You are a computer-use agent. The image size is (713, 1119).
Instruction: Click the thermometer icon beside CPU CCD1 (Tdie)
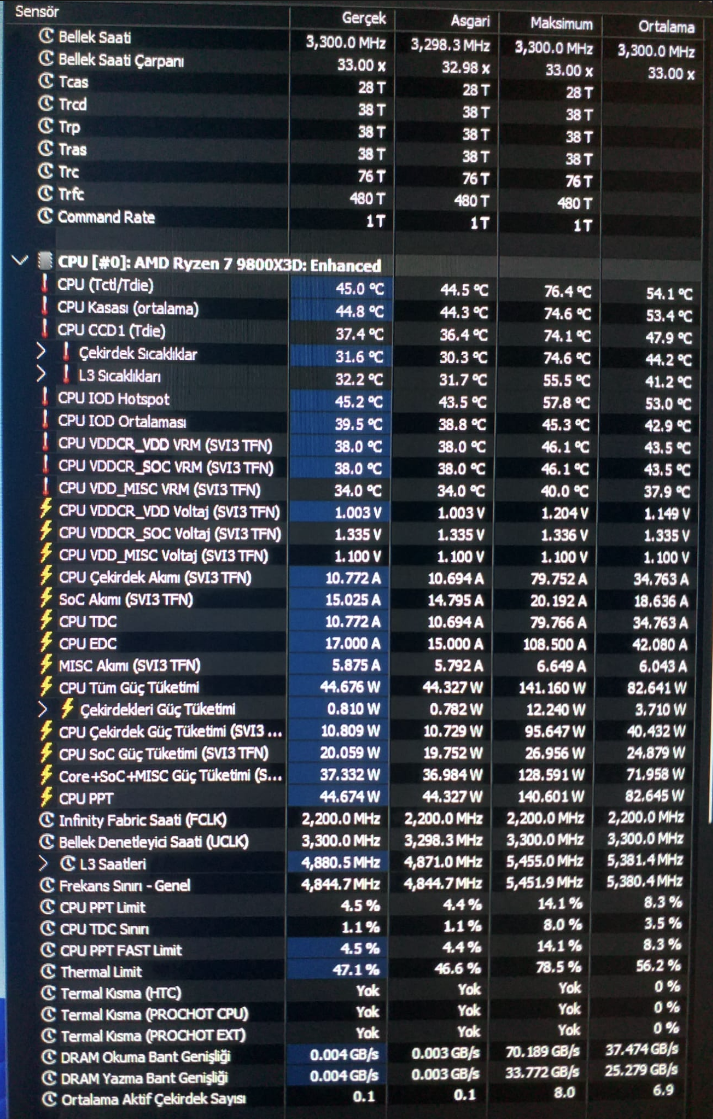pyautogui.click(x=46, y=330)
